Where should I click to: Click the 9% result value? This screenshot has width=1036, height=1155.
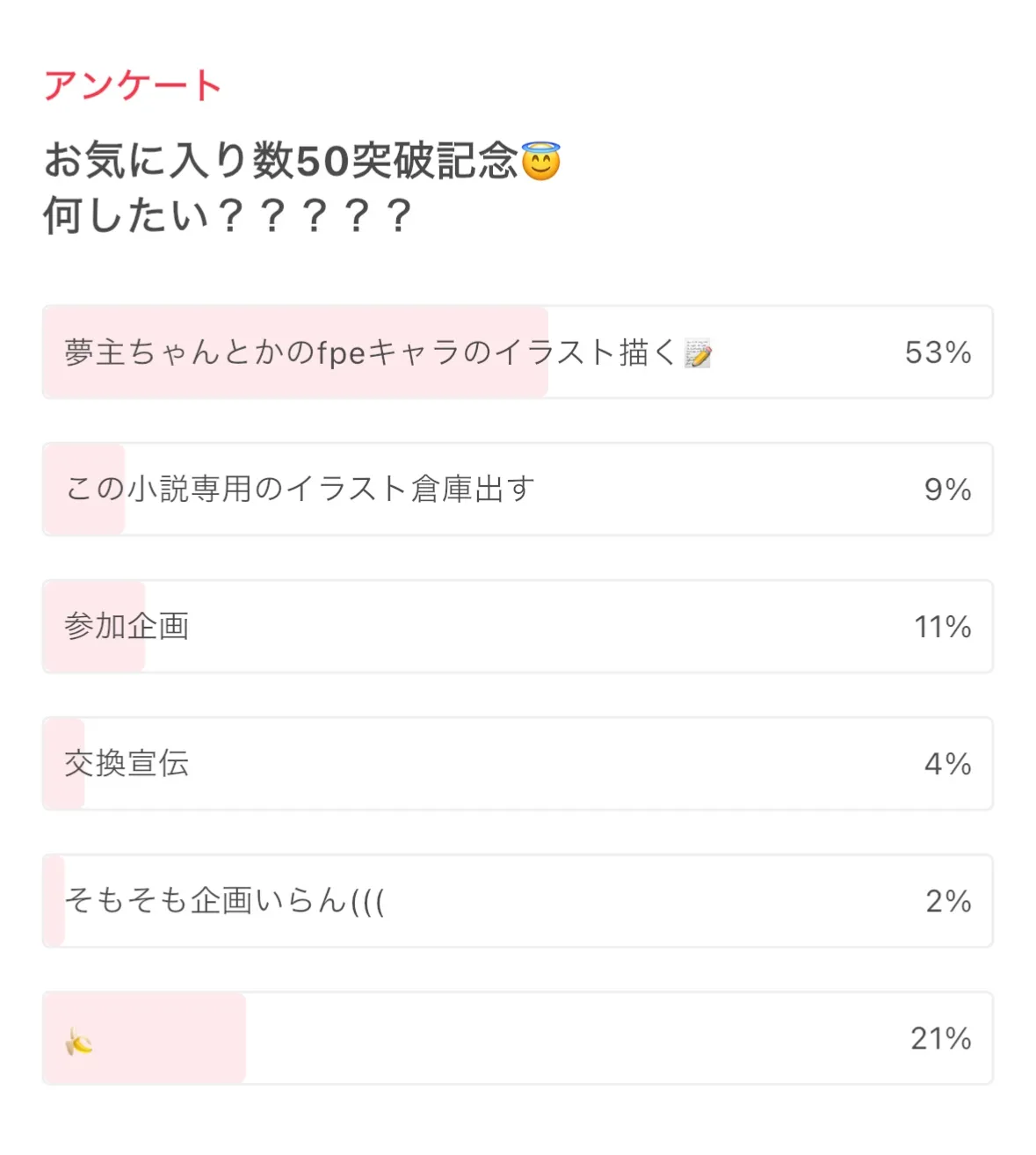tap(947, 490)
